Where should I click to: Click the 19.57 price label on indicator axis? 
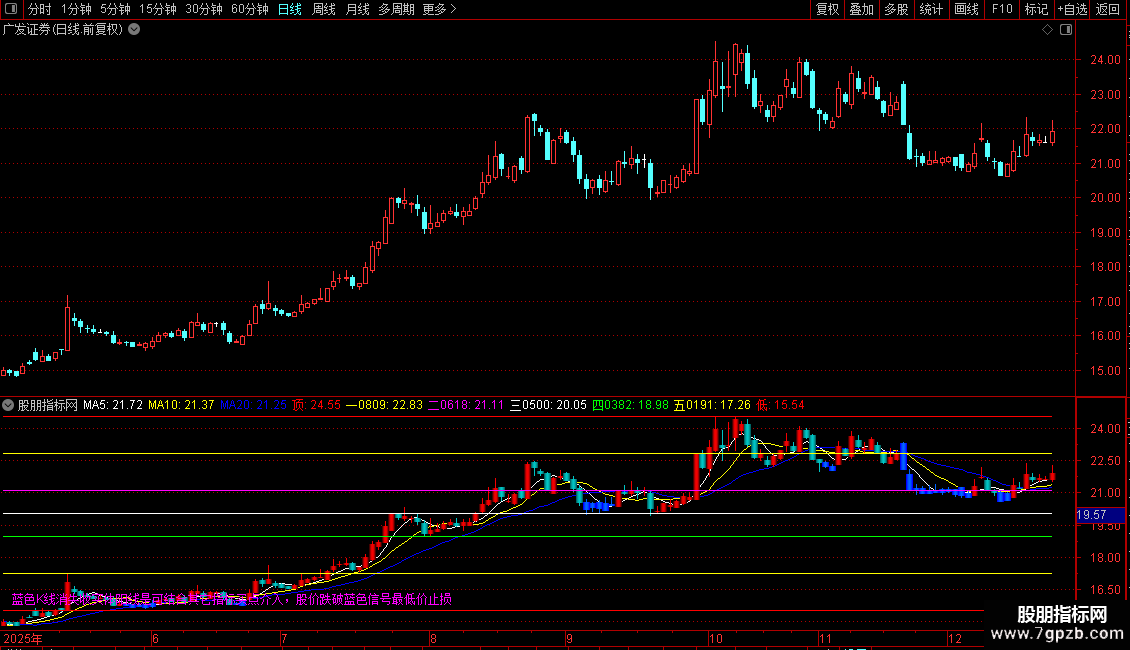1092,515
